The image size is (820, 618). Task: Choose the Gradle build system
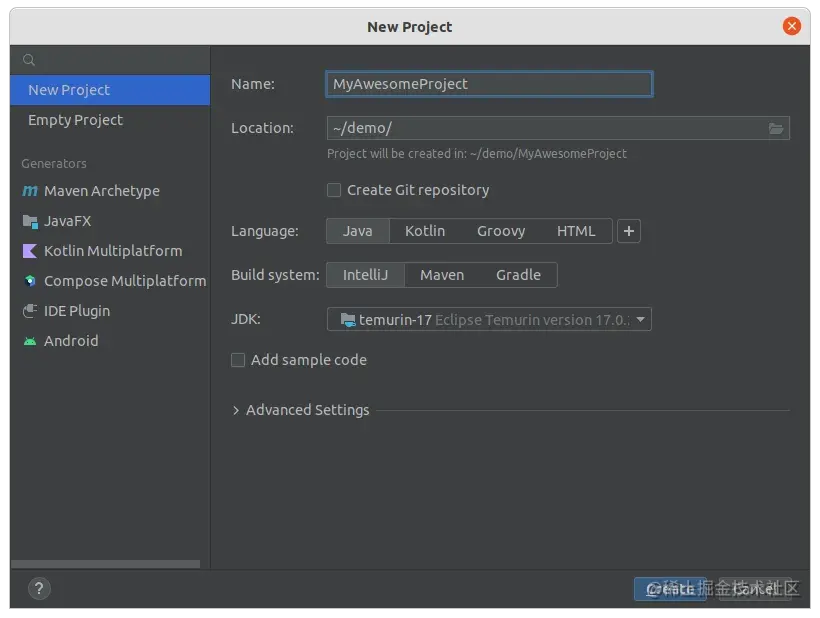click(x=518, y=275)
